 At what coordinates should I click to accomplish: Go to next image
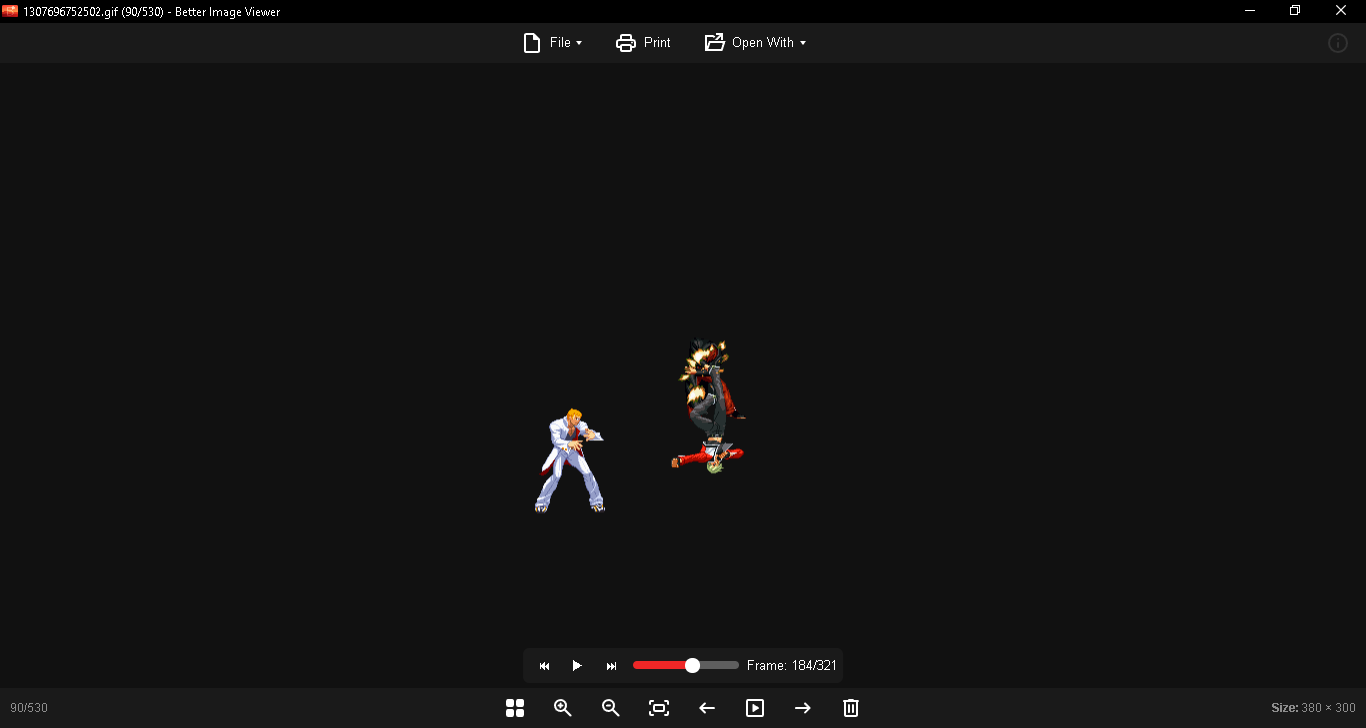click(x=803, y=708)
